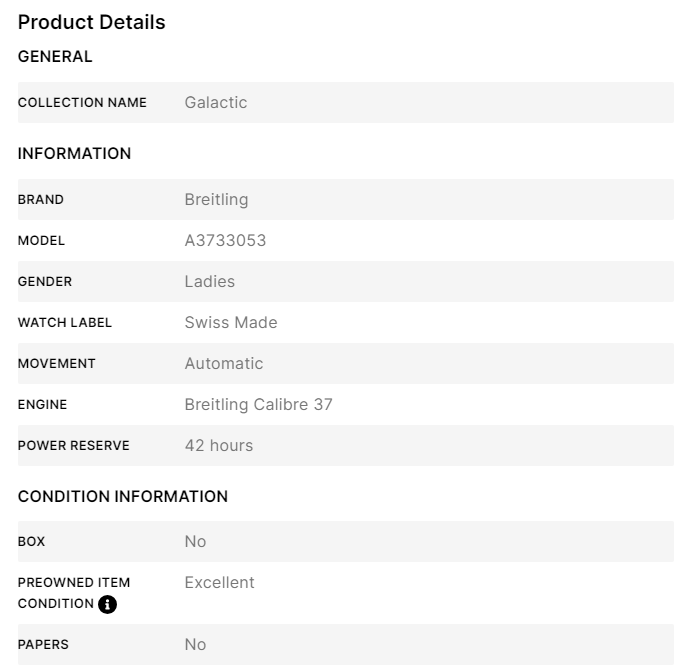Click the INFORMATION section heading

(x=74, y=153)
